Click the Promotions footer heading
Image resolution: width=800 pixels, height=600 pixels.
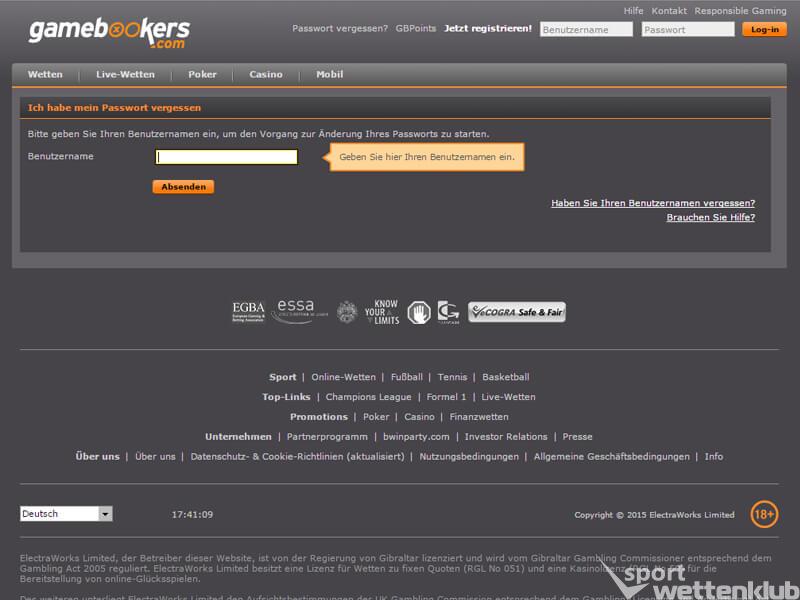tap(319, 417)
